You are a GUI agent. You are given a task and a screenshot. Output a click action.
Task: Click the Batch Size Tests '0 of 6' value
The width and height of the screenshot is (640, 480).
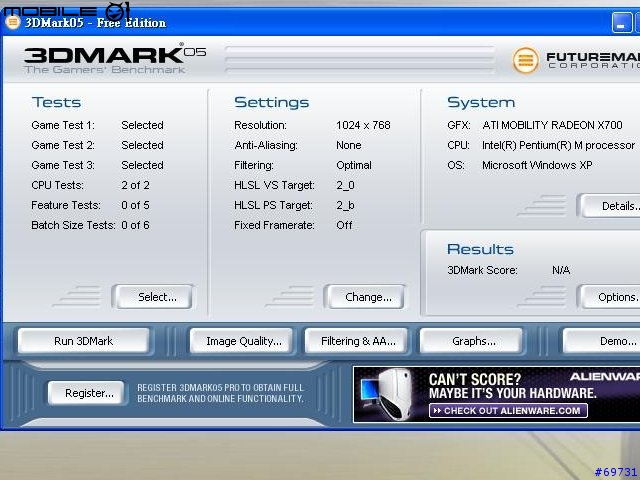(135, 225)
